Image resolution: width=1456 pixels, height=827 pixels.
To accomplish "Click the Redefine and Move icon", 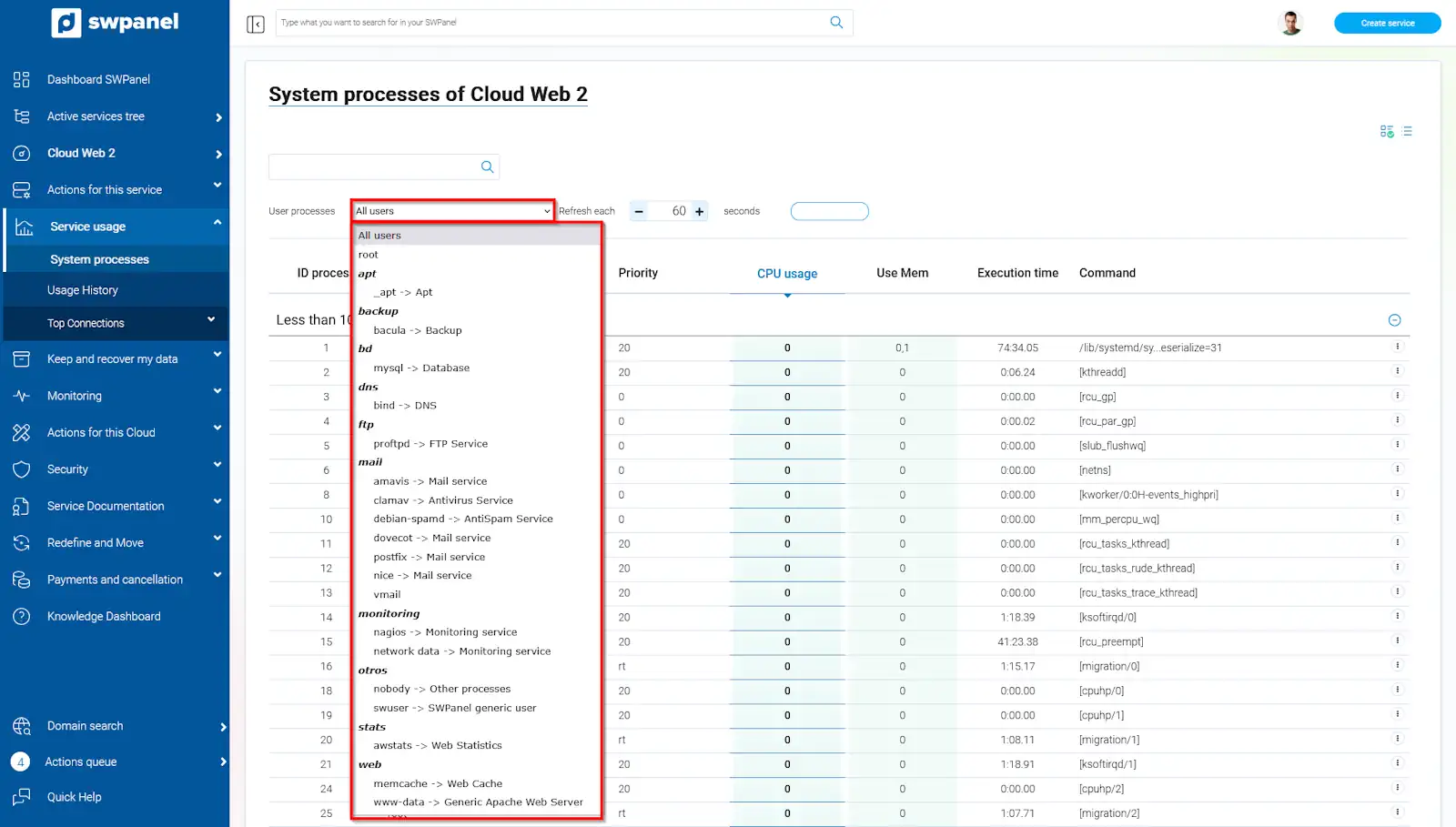I will coord(22,543).
